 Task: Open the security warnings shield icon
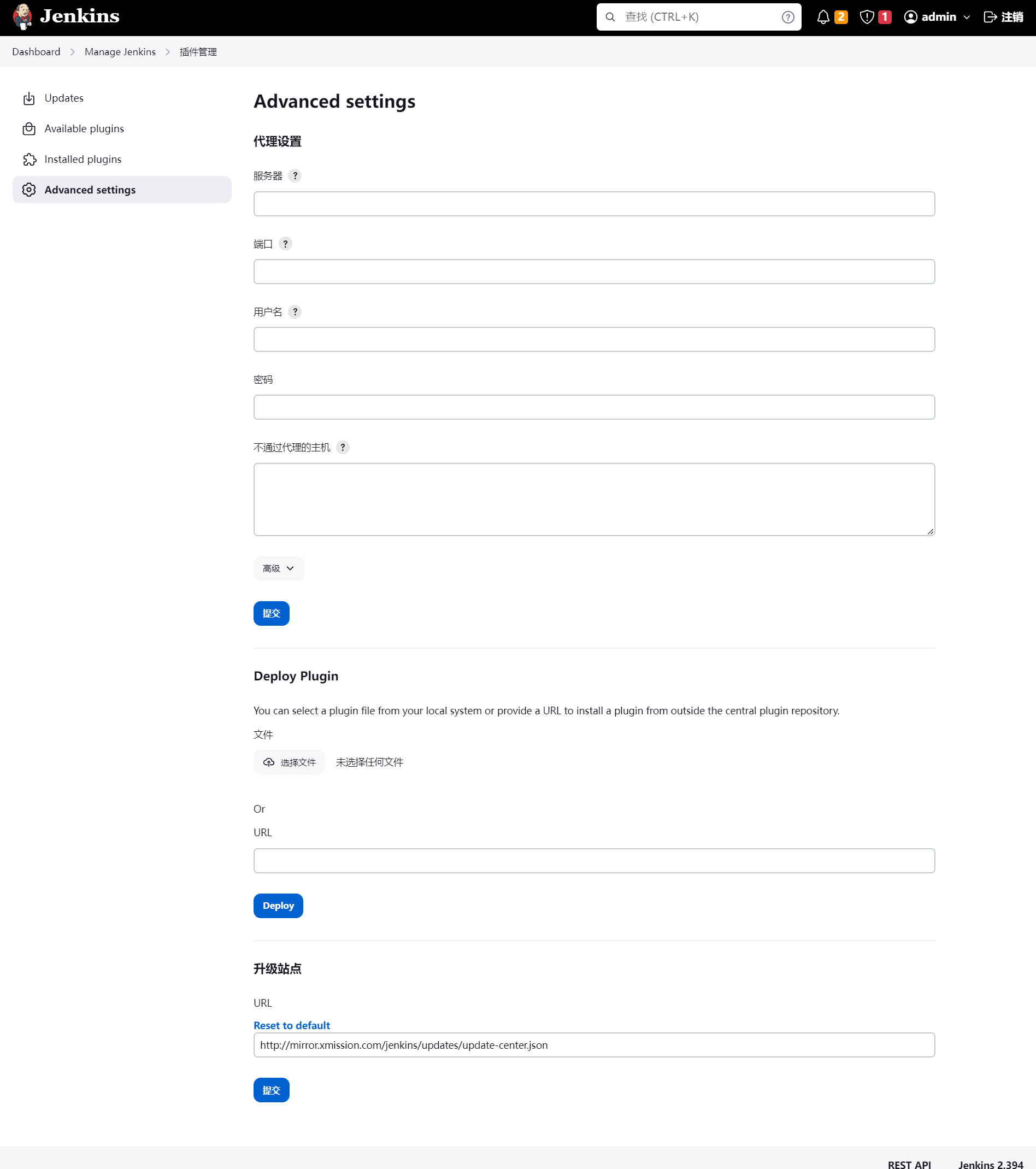867,17
